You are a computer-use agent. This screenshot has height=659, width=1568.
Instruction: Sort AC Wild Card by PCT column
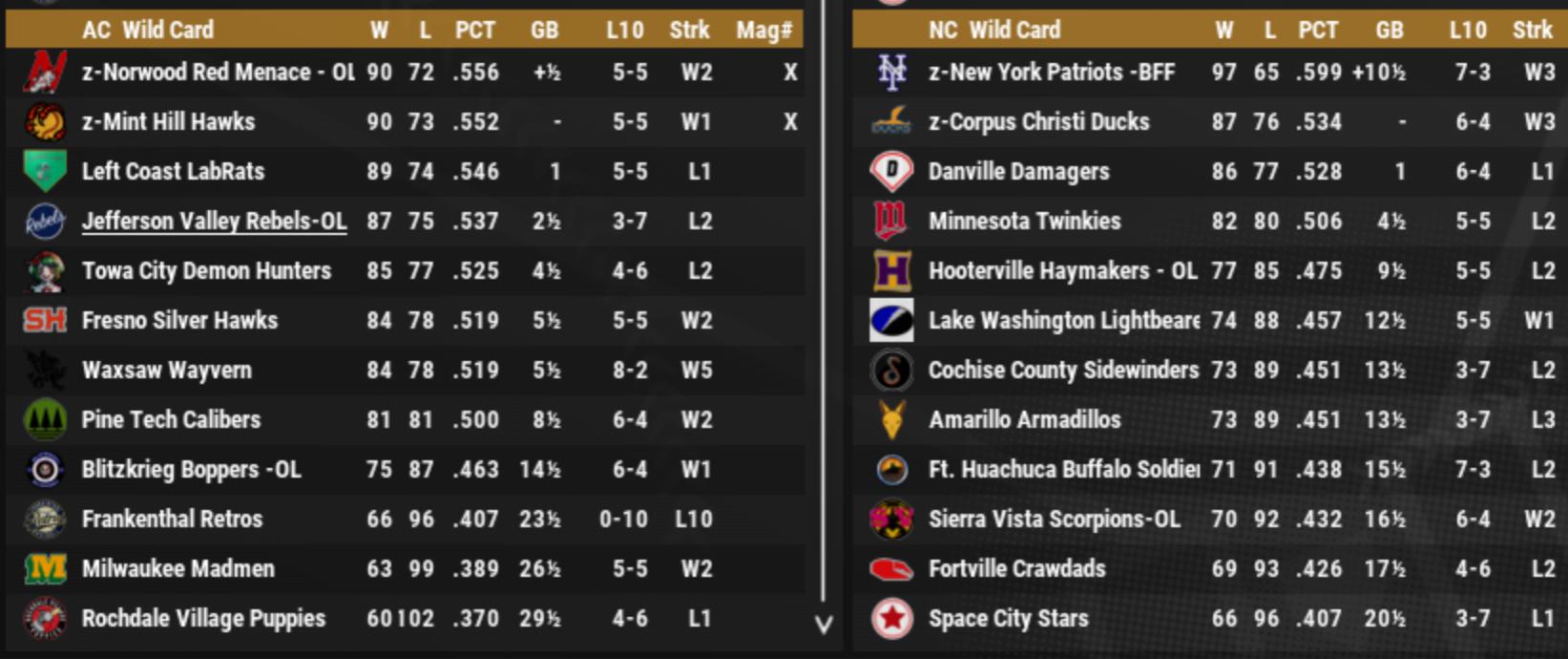pyautogui.click(x=475, y=31)
